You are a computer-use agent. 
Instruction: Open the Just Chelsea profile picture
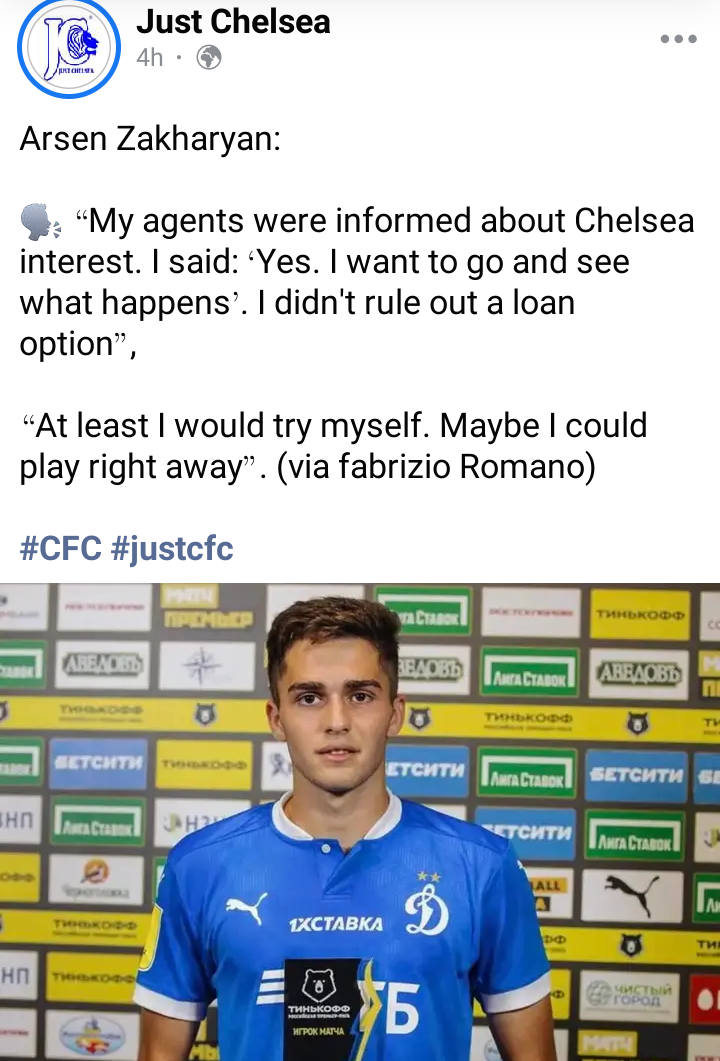(x=69, y=47)
